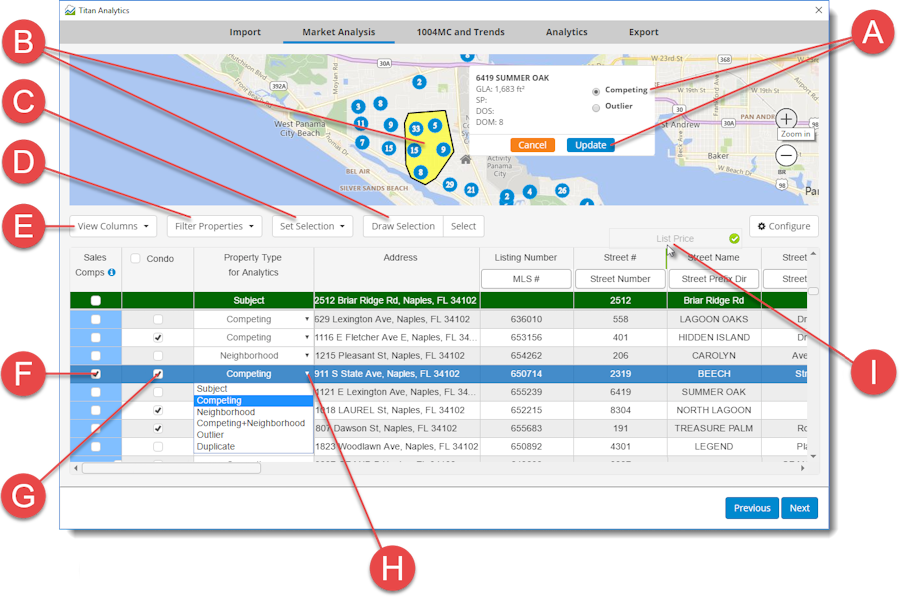Select the map marker numbered 4
The height and width of the screenshot is (597, 900).
(530, 192)
